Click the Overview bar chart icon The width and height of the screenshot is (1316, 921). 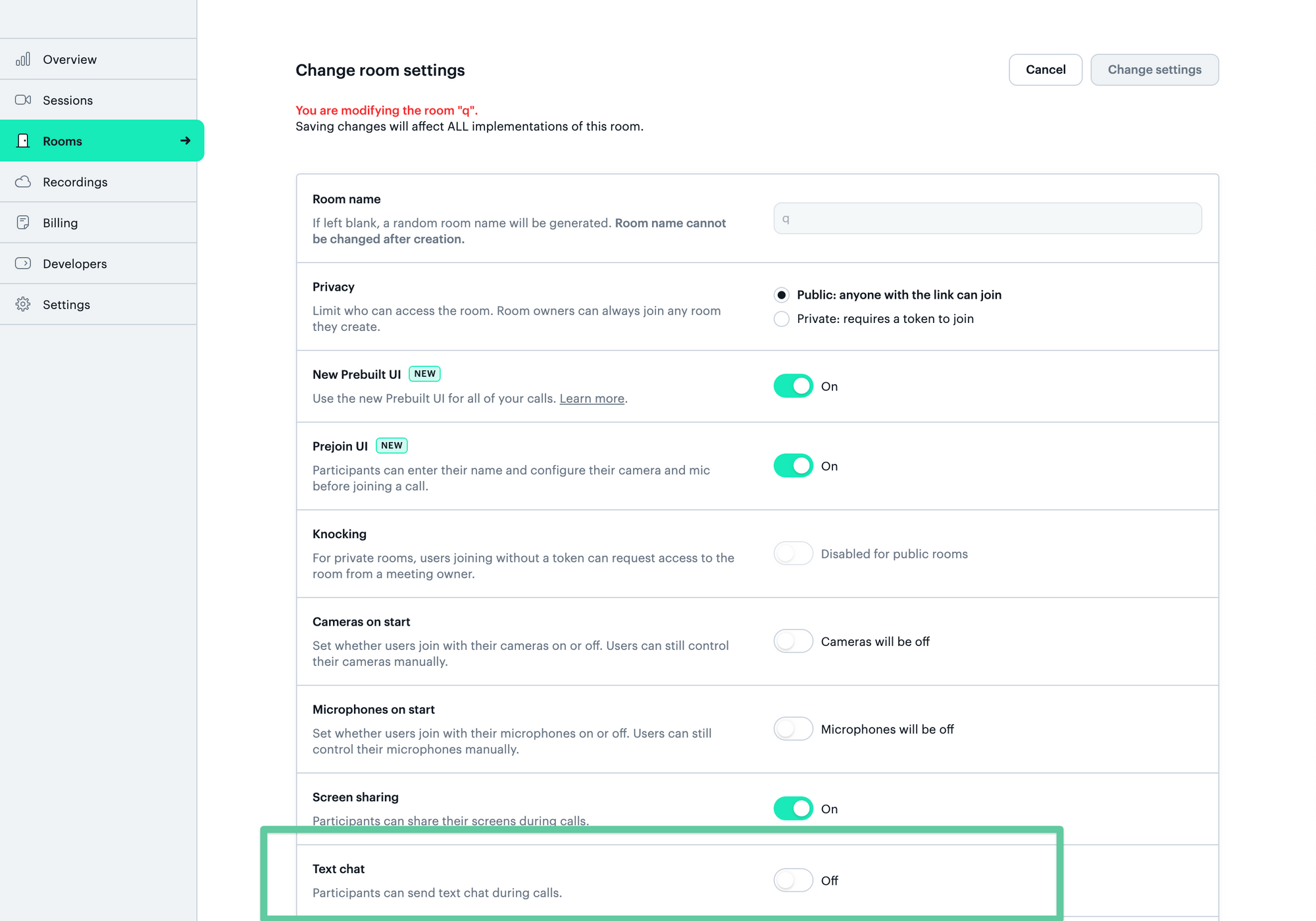tap(23, 59)
